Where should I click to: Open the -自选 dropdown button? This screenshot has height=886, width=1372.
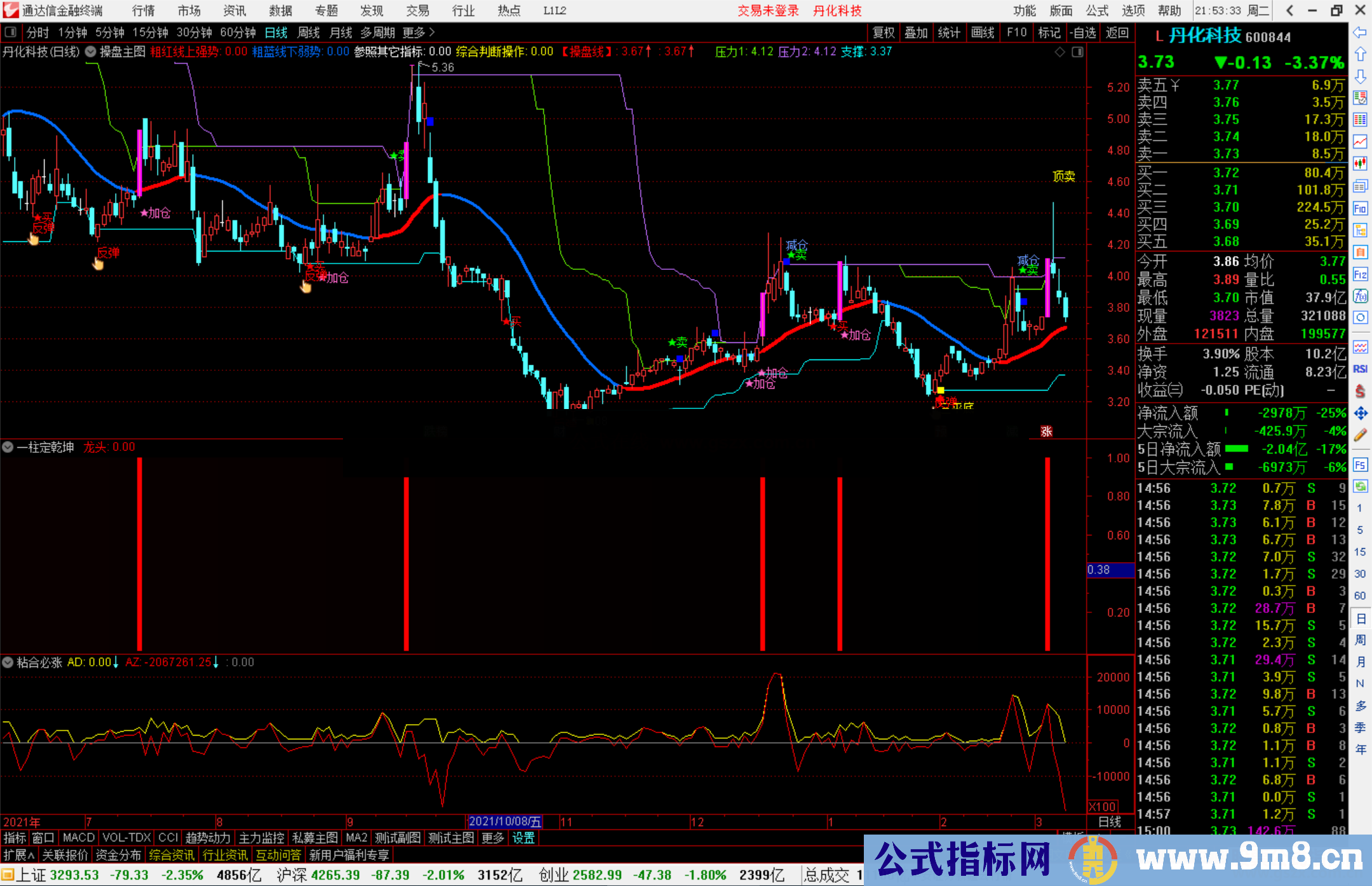[1083, 32]
